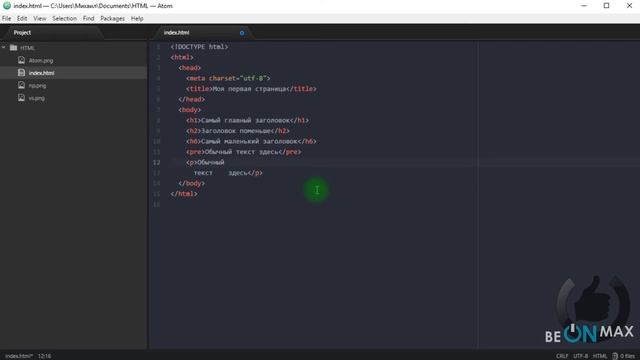The image size is (640, 360).
Task: Click index.html file name in status bar
Action: [19, 356]
